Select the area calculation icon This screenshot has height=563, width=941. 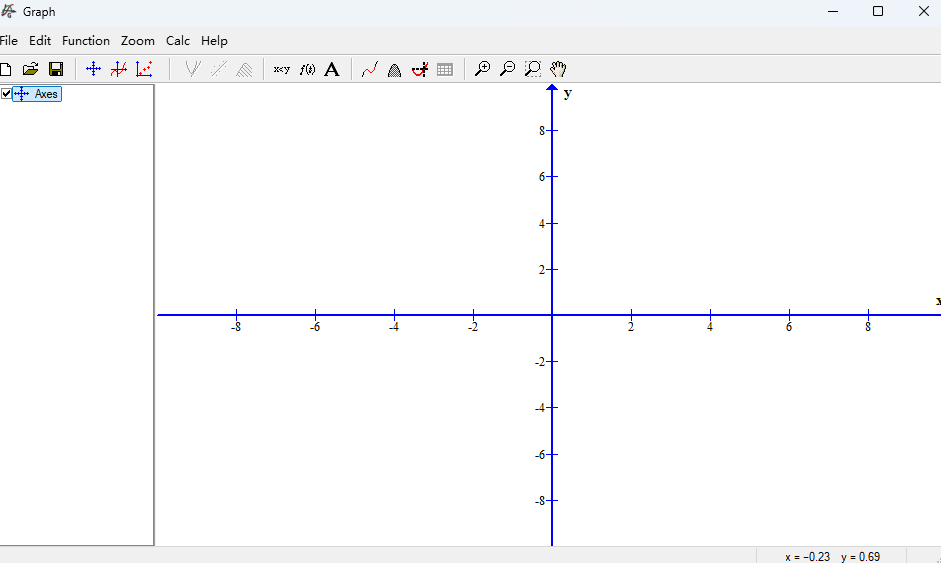coord(394,69)
